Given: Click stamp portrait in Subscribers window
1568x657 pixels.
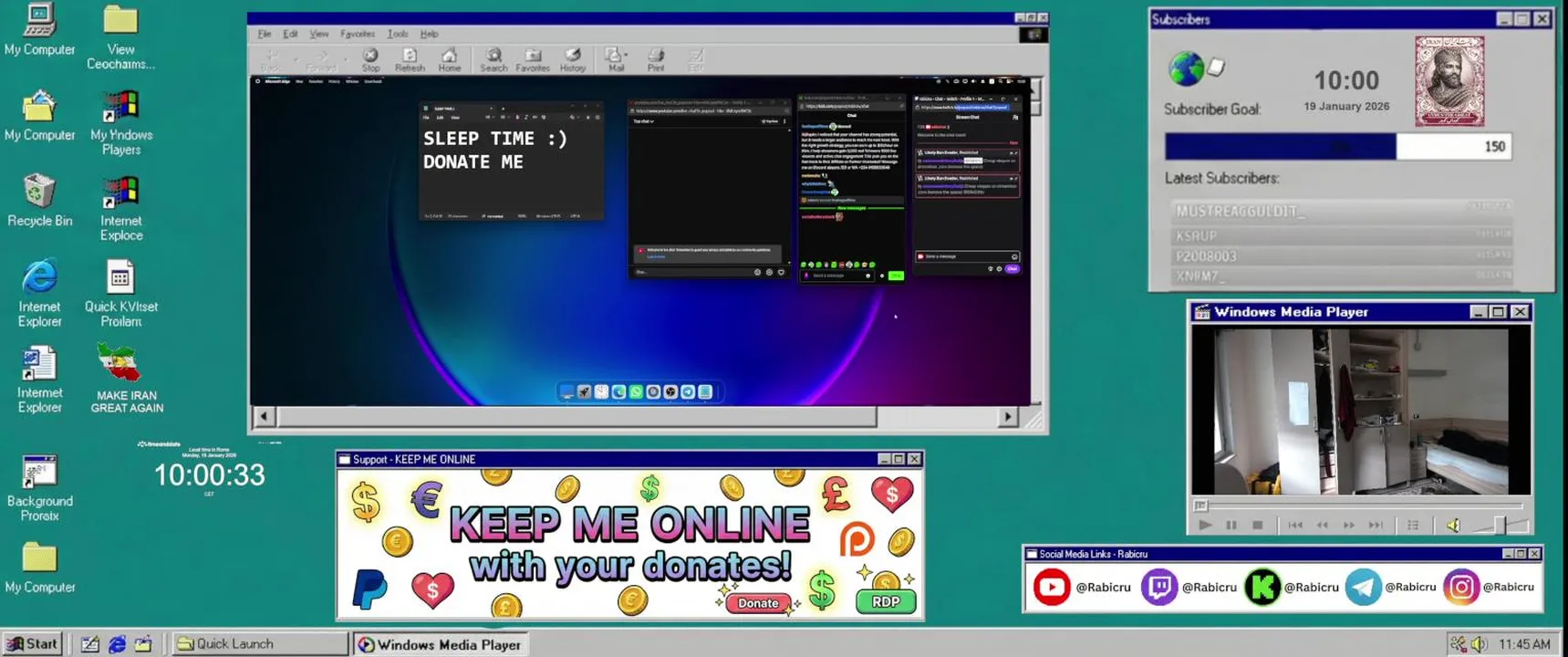Looking at the screenshot, I should (1449, 81).
